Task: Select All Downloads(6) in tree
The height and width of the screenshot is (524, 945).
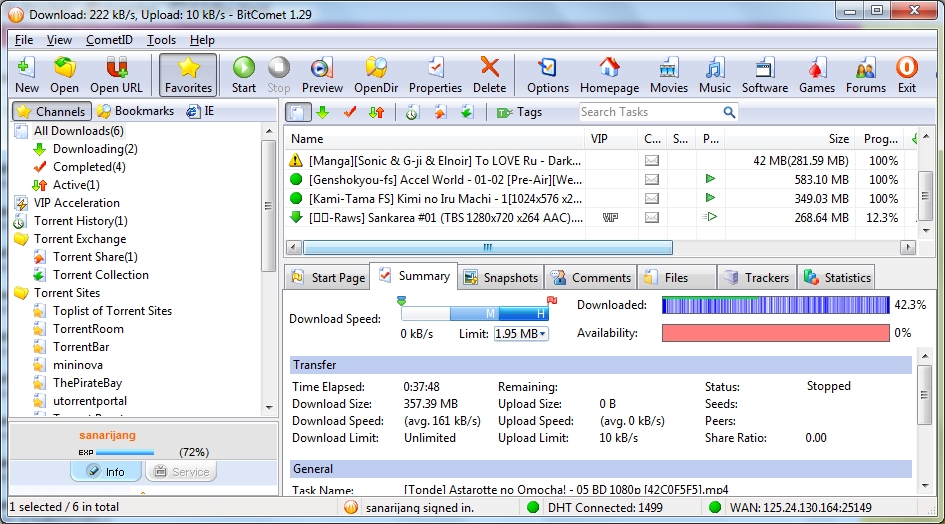Action: 78,131
